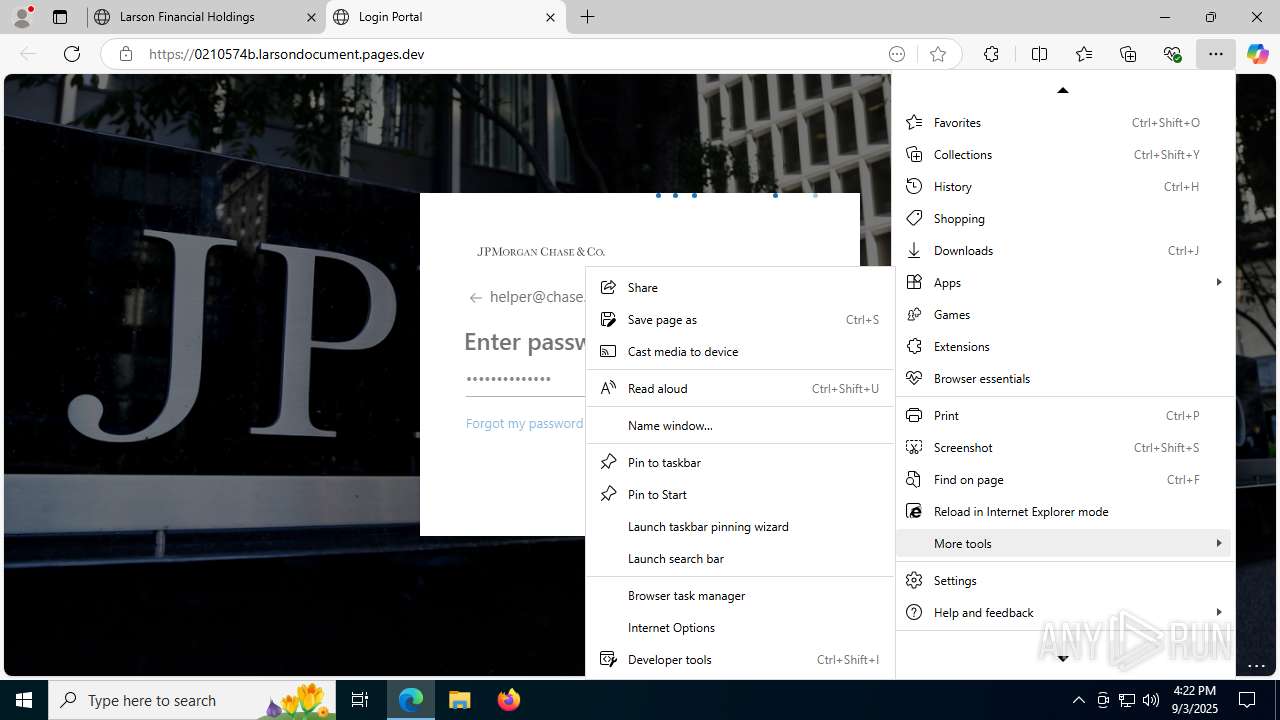Click the Settings and more ellipsis button
The image size is (1280, 720).
(x=1215, y=54)
